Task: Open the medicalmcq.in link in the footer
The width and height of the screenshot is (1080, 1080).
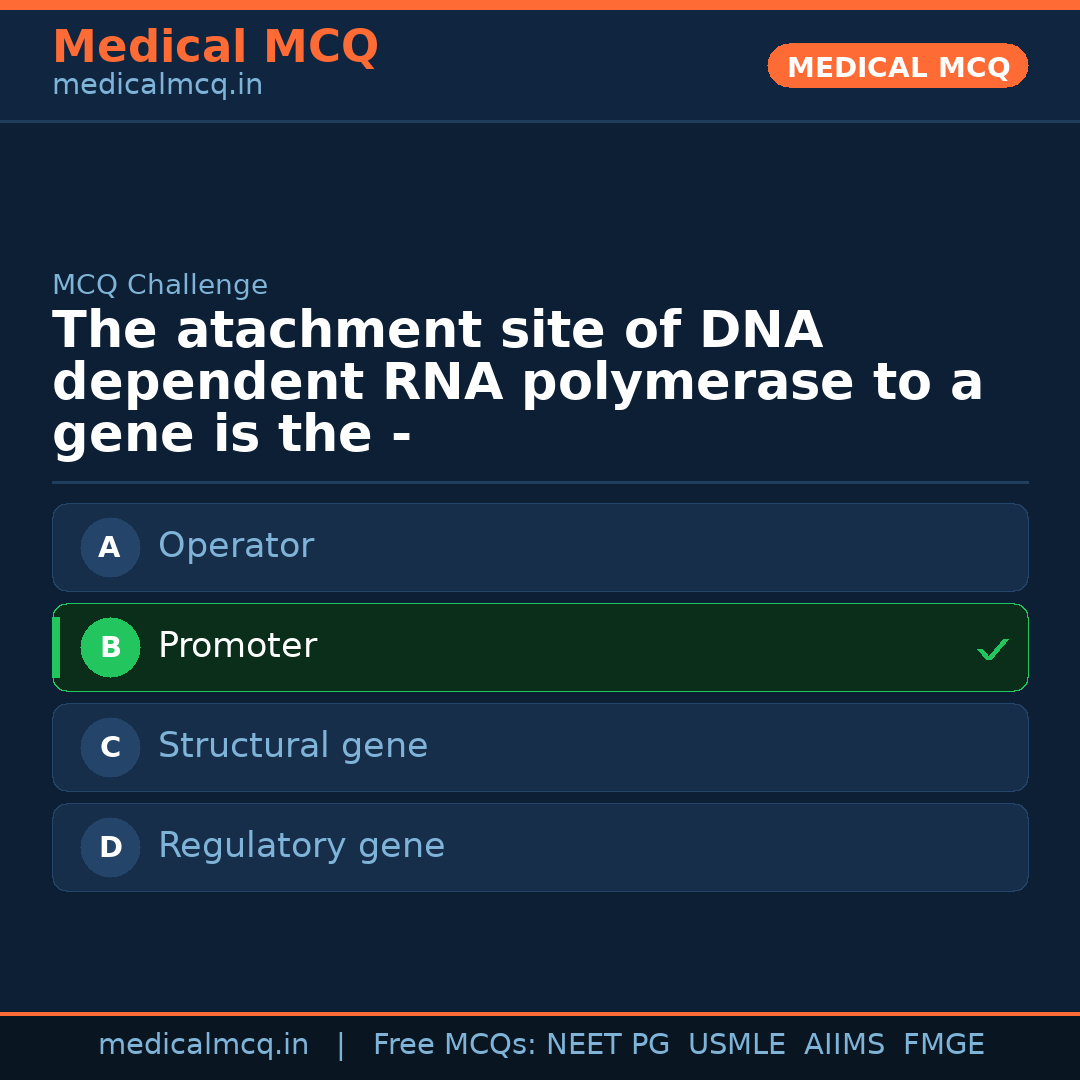Action: coord(203,1045)
